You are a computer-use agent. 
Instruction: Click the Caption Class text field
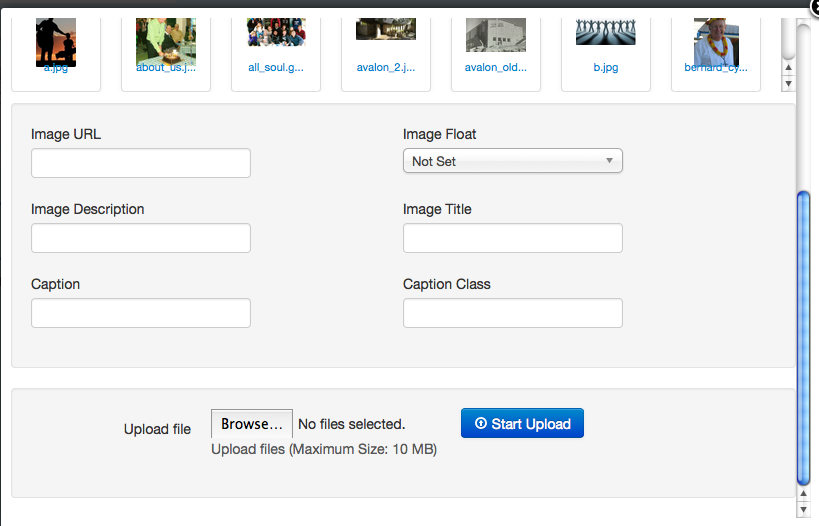(512, 313)
